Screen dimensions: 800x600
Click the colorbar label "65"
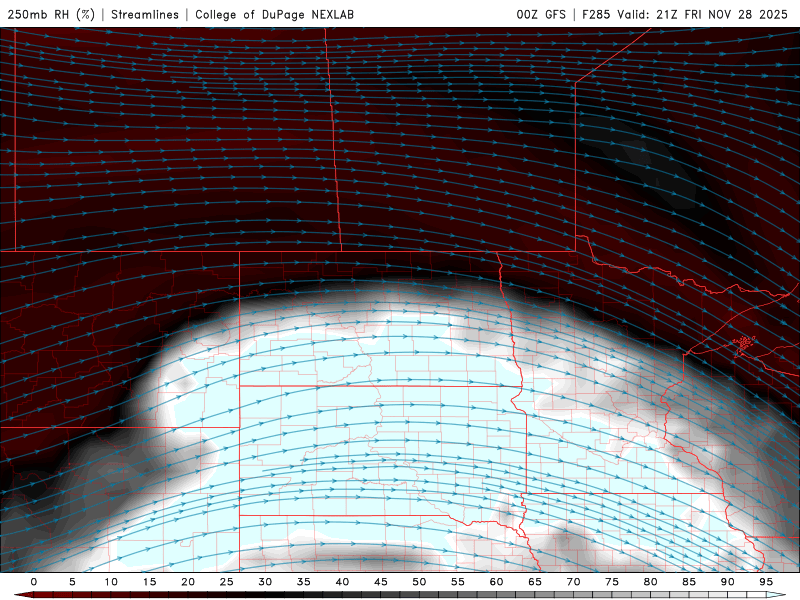coord(535,582)
